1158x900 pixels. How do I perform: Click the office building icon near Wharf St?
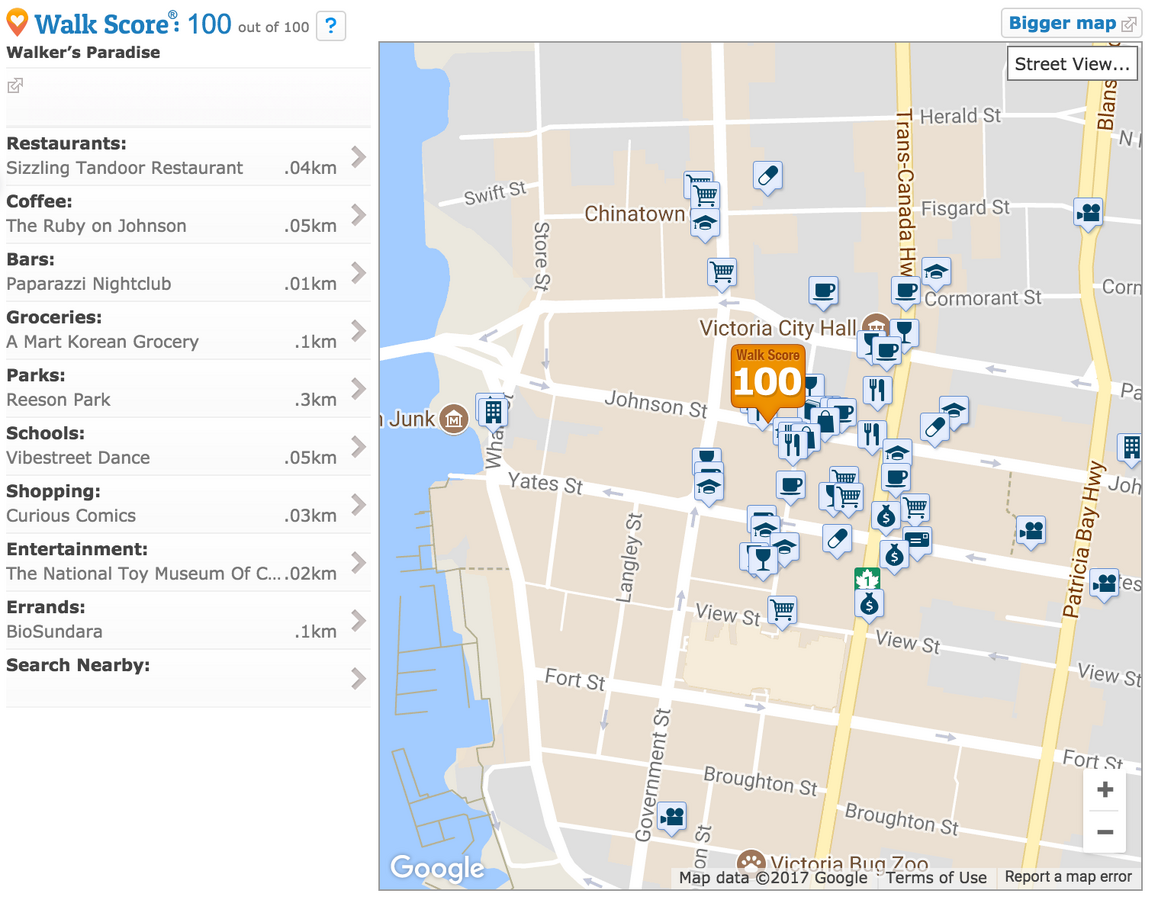(x=493, y=411)
